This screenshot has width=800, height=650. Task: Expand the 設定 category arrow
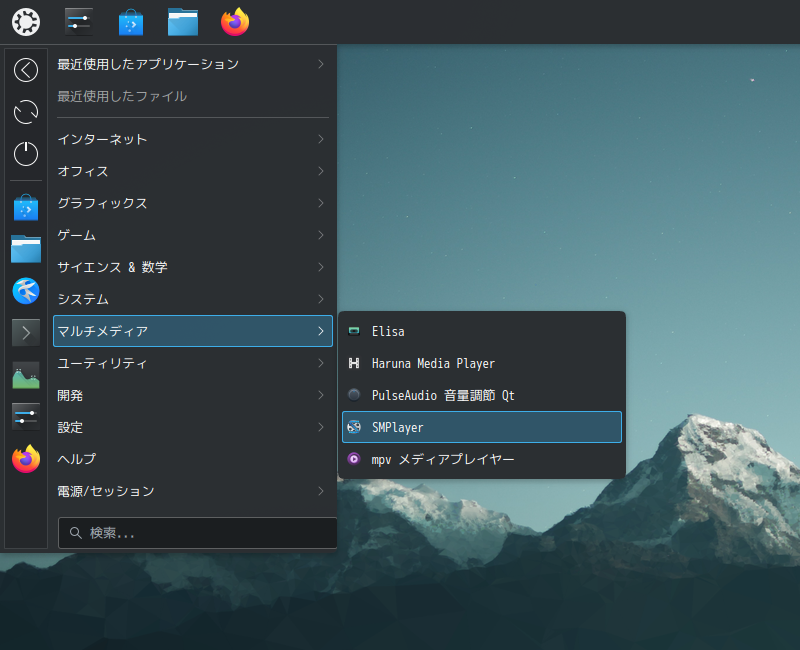tap(320, 427)
